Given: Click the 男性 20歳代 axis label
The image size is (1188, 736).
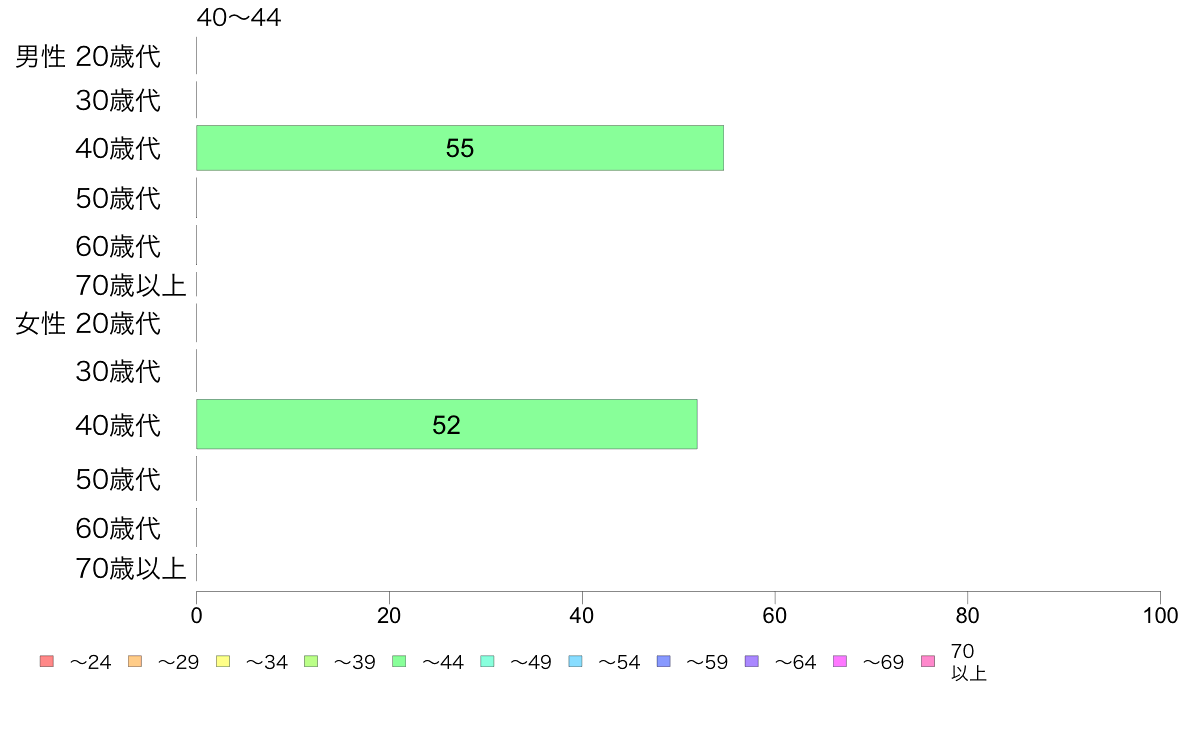Looking at the screenshot, I should (88, 56).
